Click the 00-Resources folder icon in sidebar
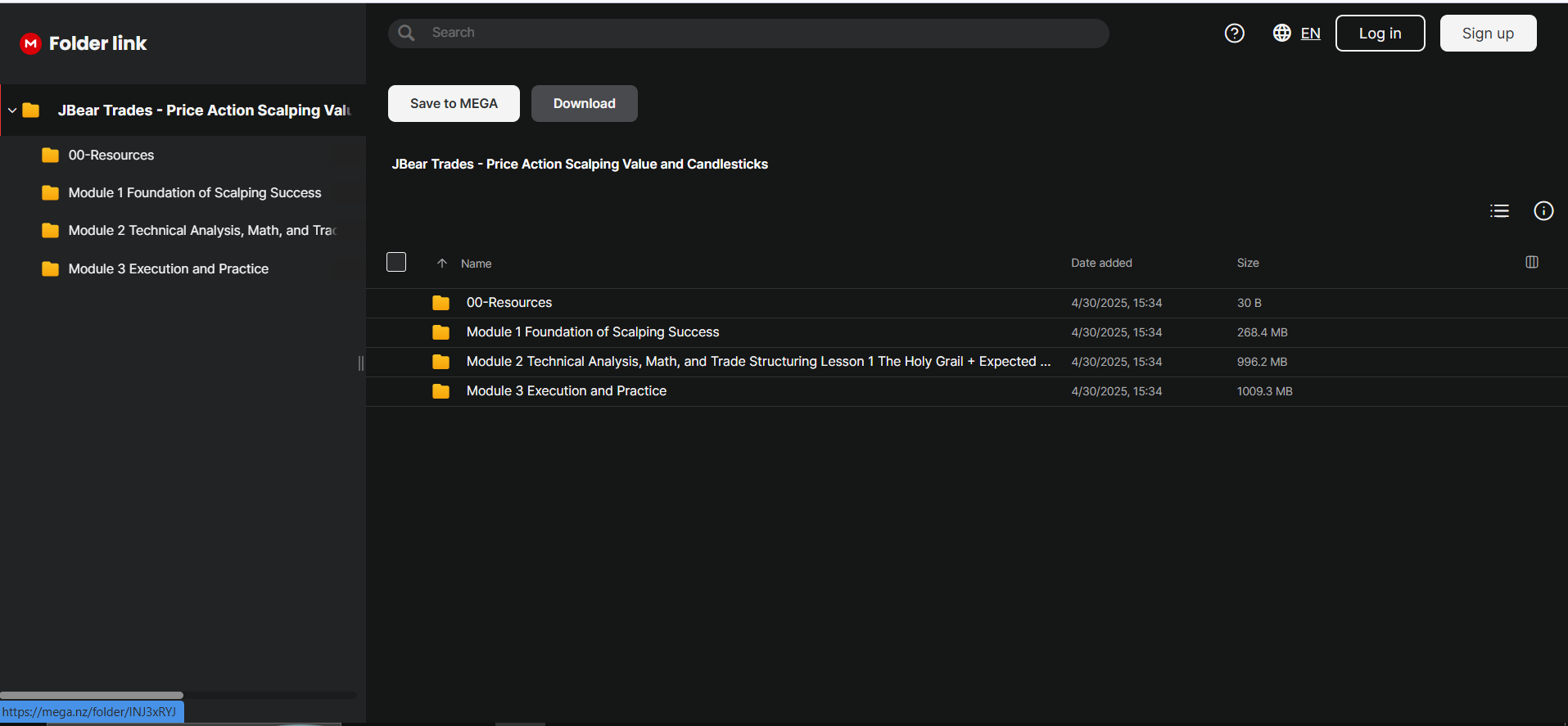1568x726 pixels. pos(50,156)
